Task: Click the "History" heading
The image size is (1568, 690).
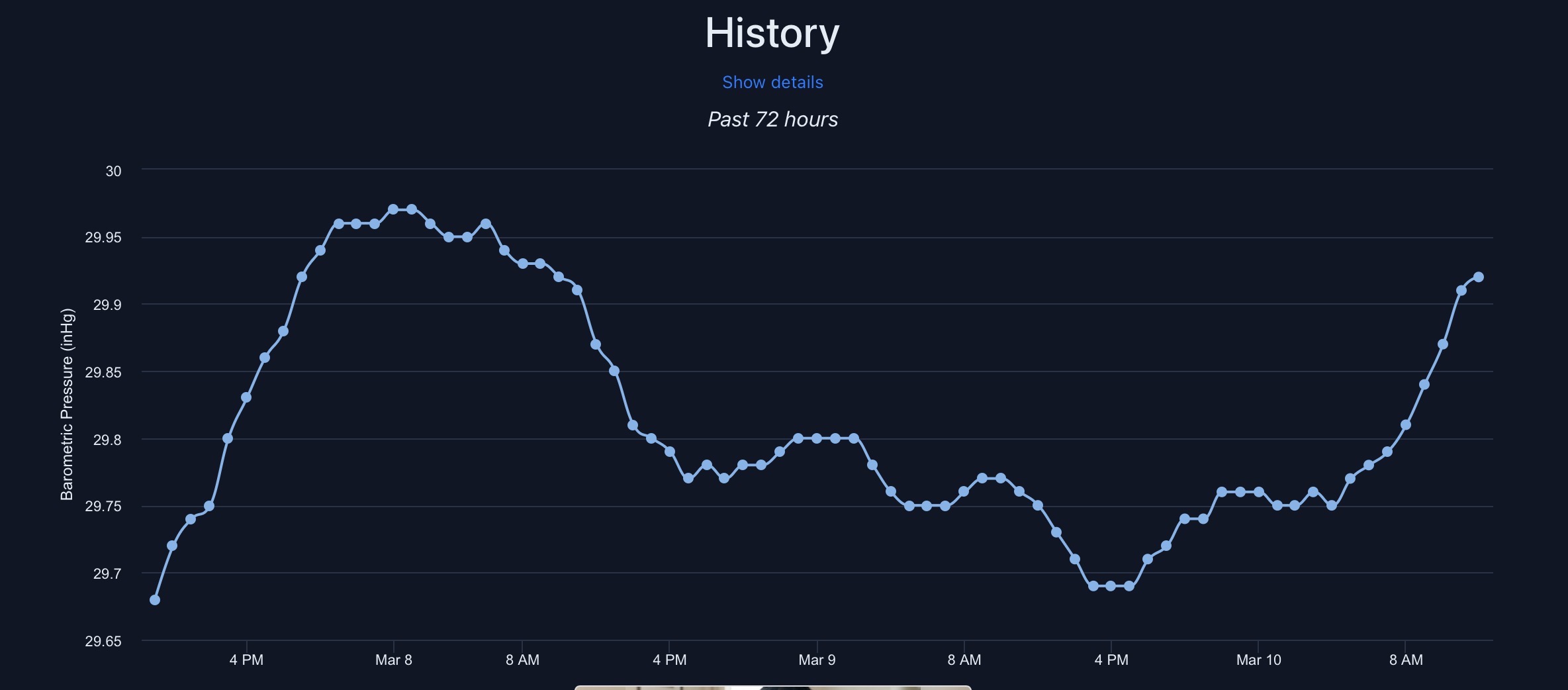Action: (772, 32)
